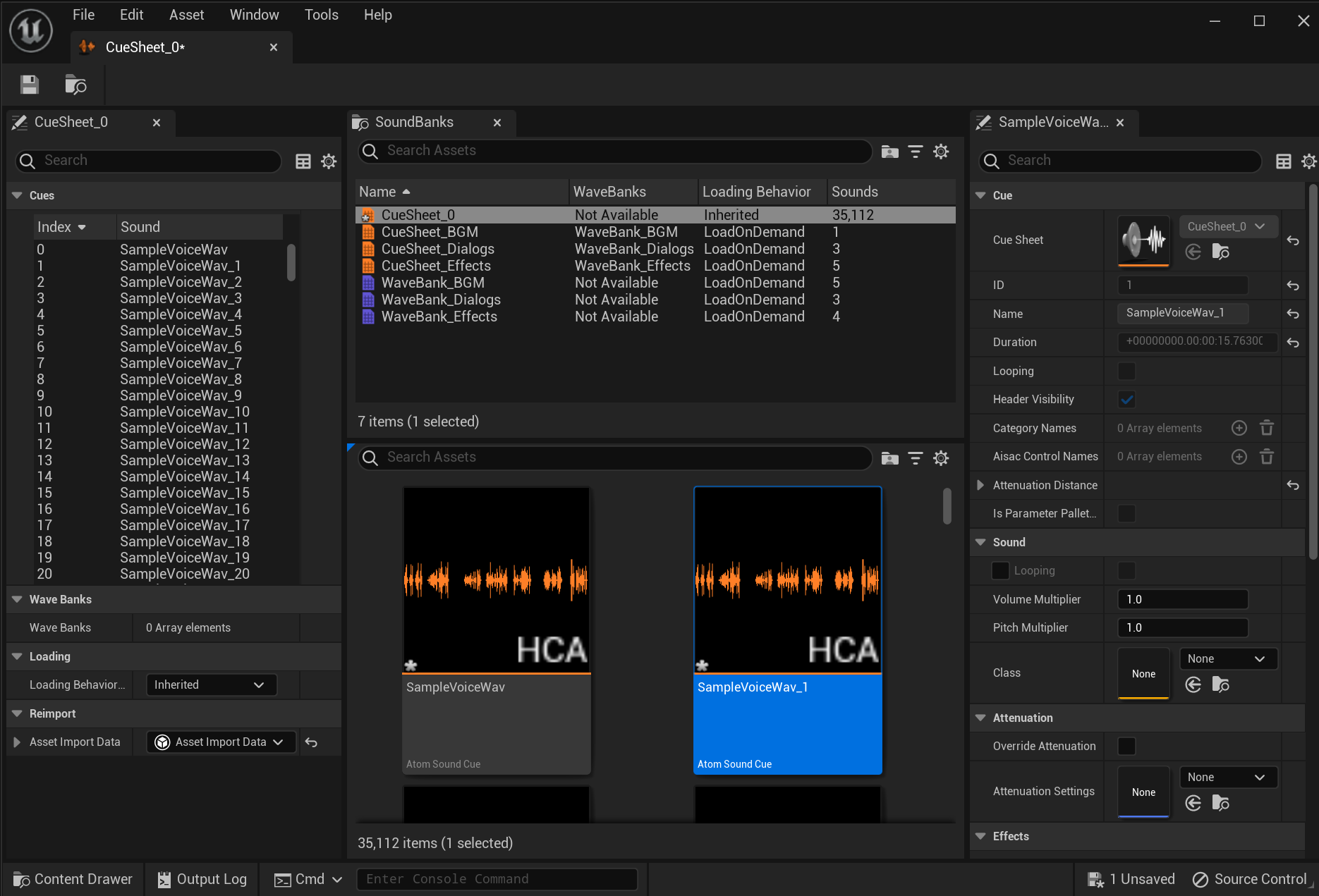Save the modified CueSheet_0 asset

tap(29, 84)
